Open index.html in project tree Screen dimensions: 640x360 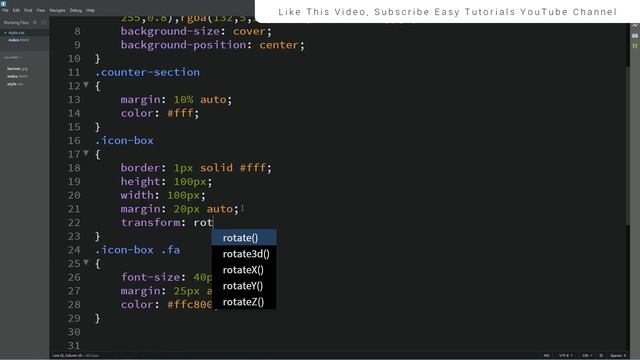click(x=17, y=76)
